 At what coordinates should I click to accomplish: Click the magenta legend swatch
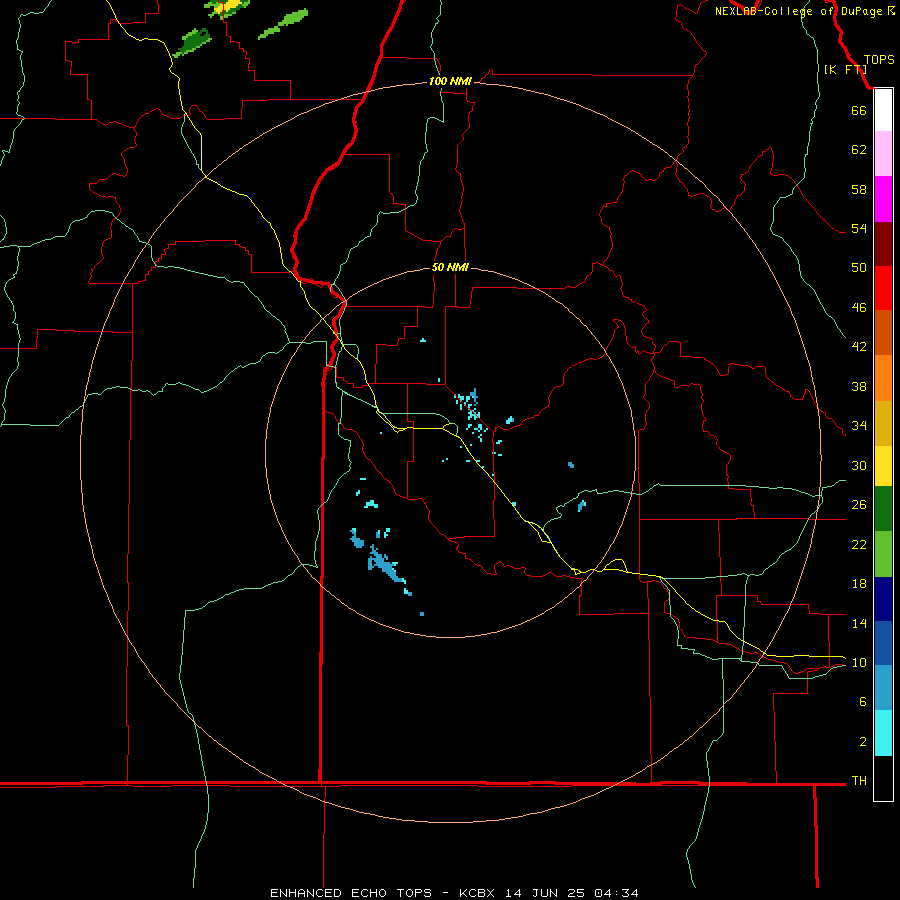pos(883,199)
